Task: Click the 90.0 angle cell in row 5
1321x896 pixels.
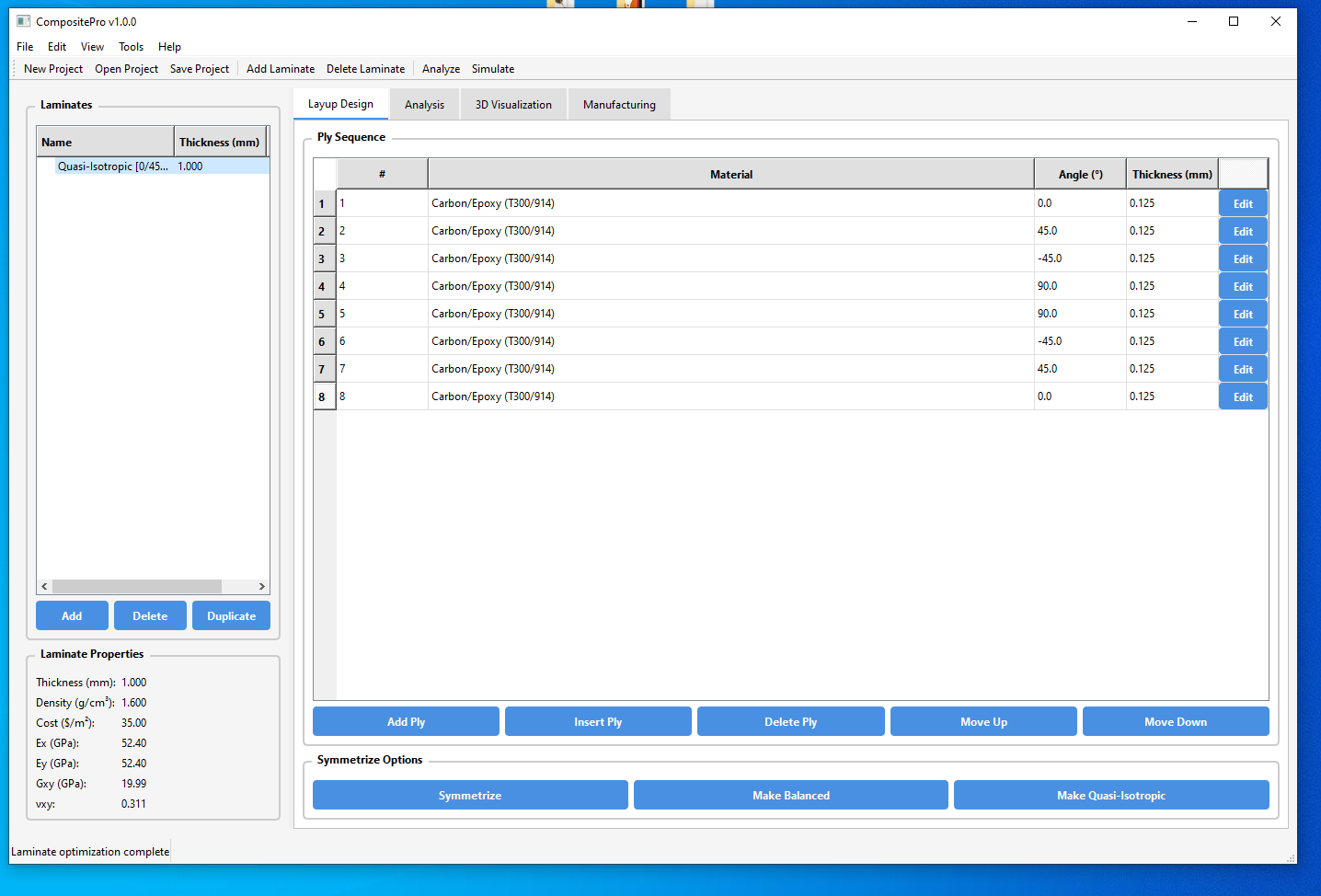Action: (x=1080, y=314)
